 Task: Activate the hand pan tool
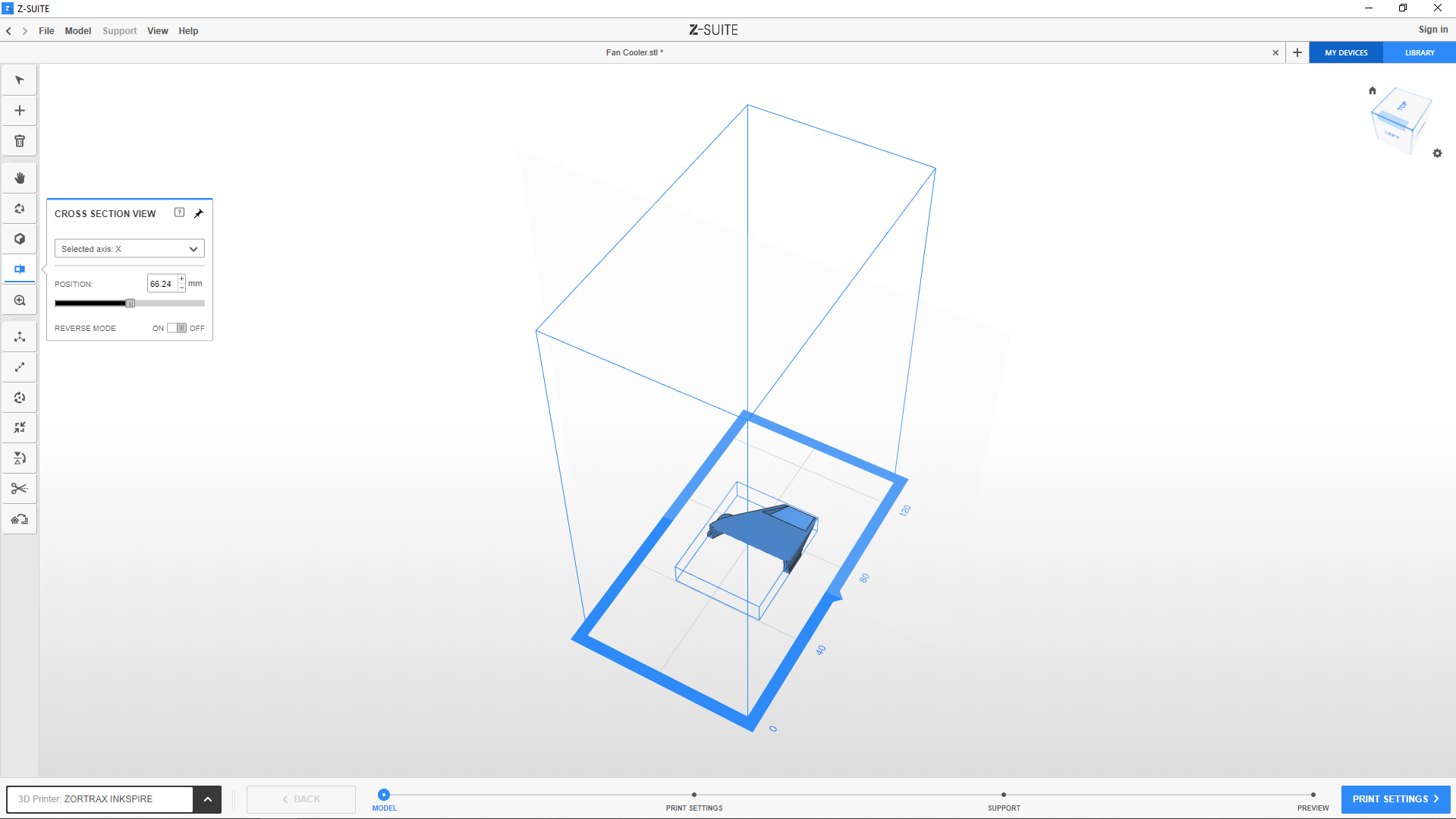point(20,178)
